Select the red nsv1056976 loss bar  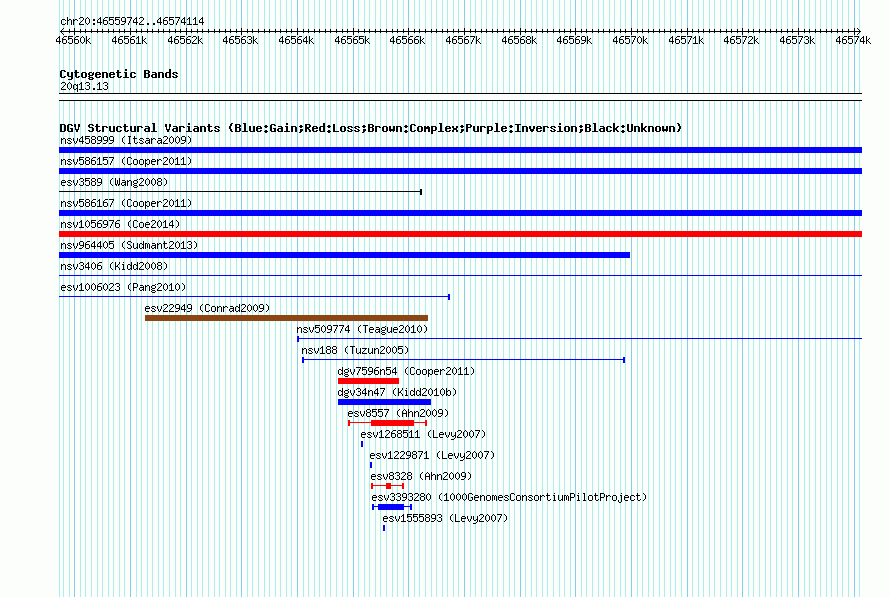point(460,234)
